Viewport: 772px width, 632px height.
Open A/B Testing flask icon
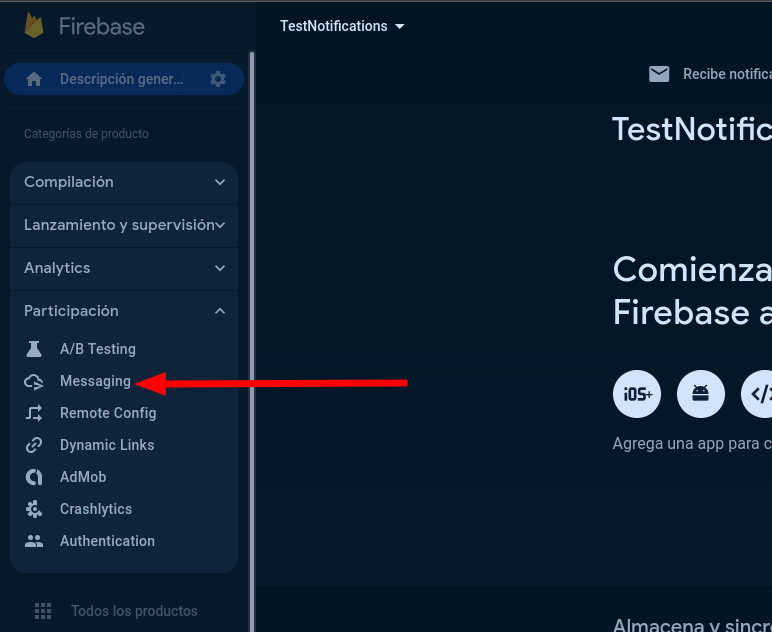[x=34, y=349]
